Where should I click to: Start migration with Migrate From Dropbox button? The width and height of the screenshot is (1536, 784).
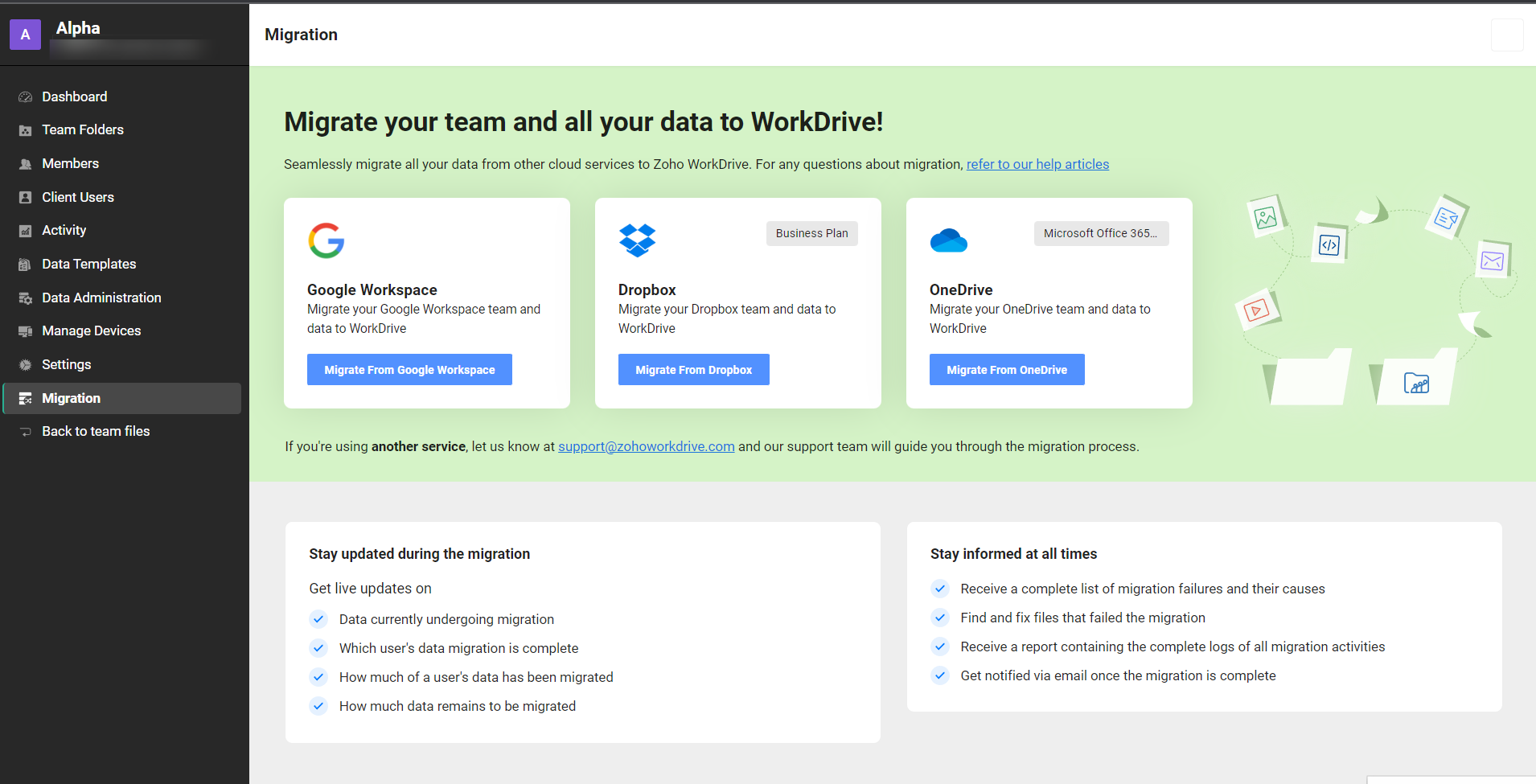694,370
